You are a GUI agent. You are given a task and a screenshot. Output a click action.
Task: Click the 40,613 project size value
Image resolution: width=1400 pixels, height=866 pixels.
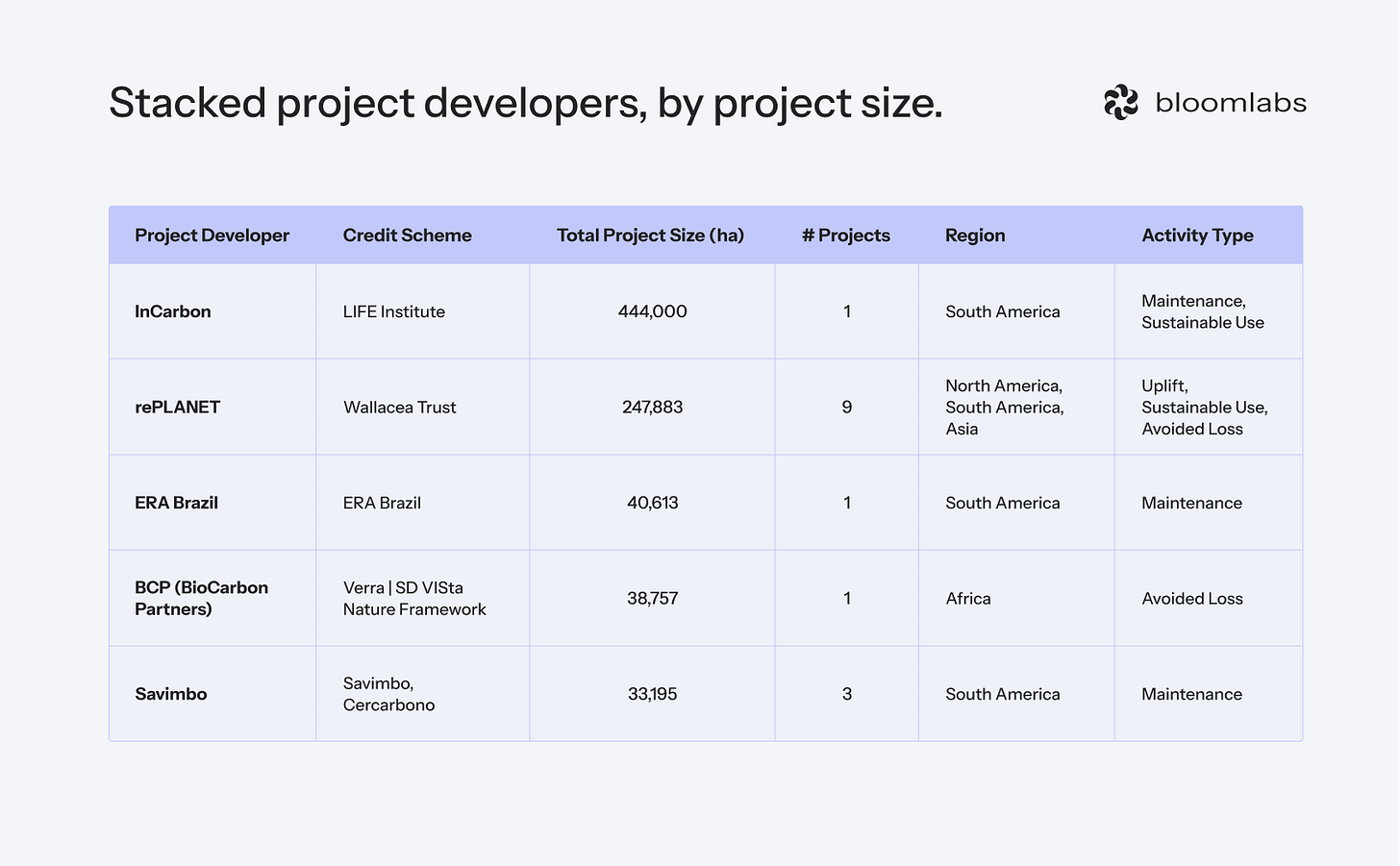[x=653, y=503]
